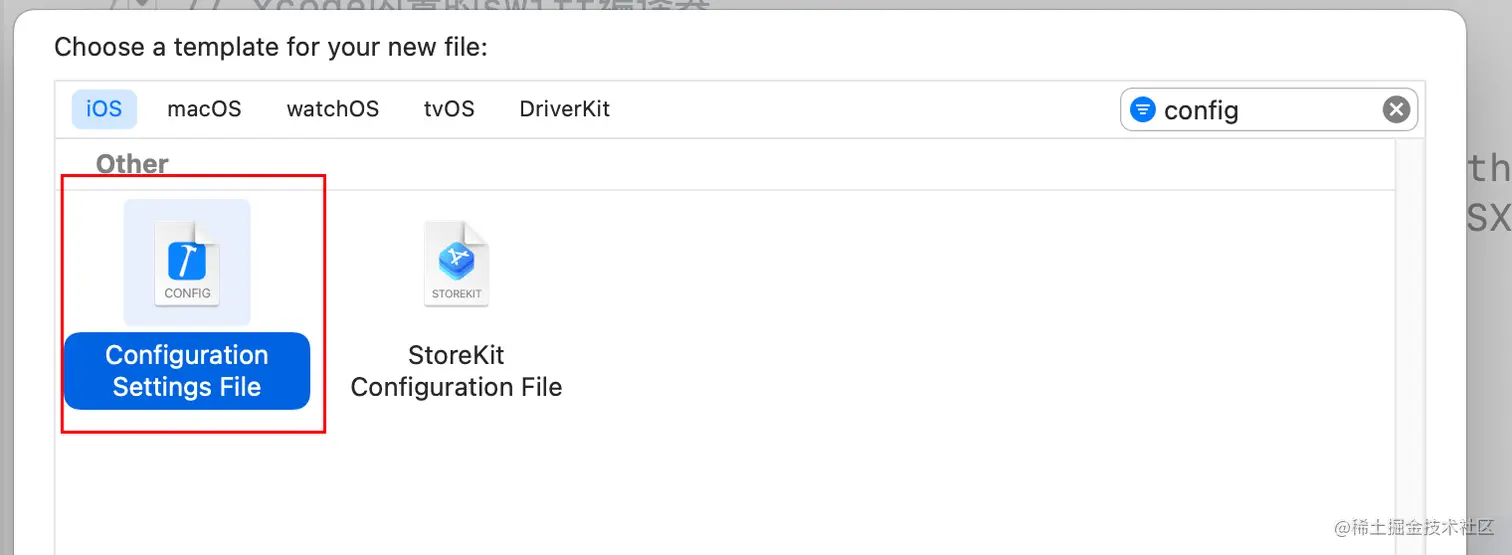Select the tvOS platform tab

(x=449, y=109)
